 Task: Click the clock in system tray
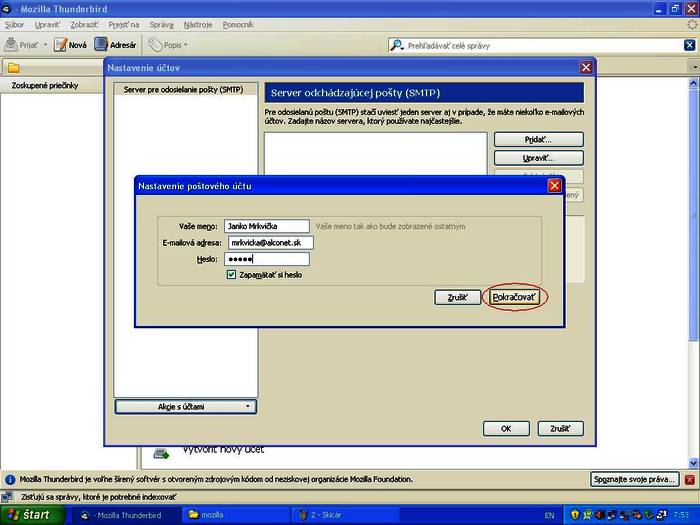(681, 515)
